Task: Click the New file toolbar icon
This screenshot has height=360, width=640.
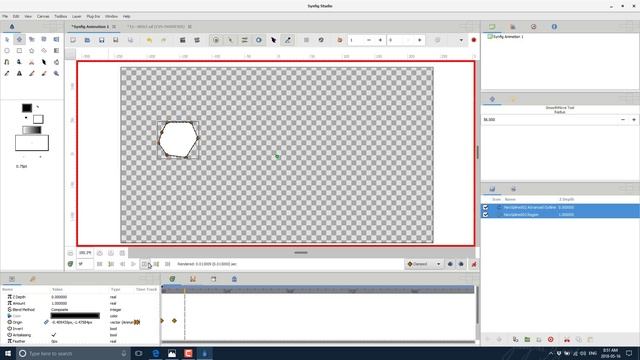Action: [x=73, y=40]
